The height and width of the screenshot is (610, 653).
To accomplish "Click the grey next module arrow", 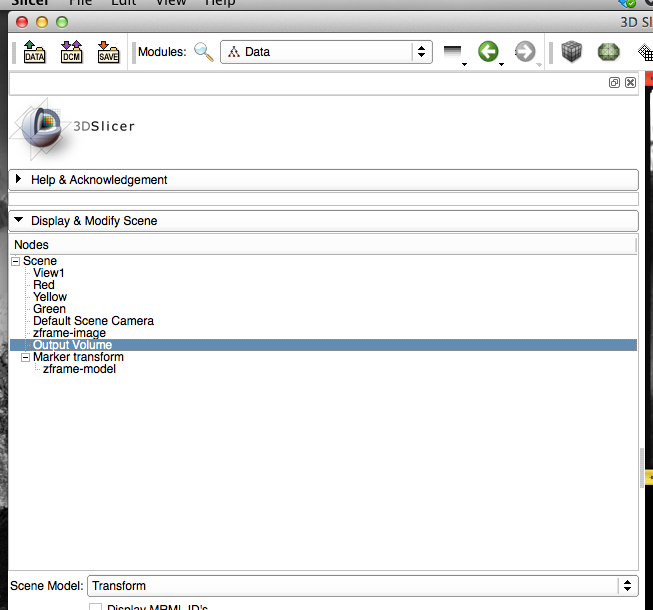I will pyautogui.click(x=525, y=52).
